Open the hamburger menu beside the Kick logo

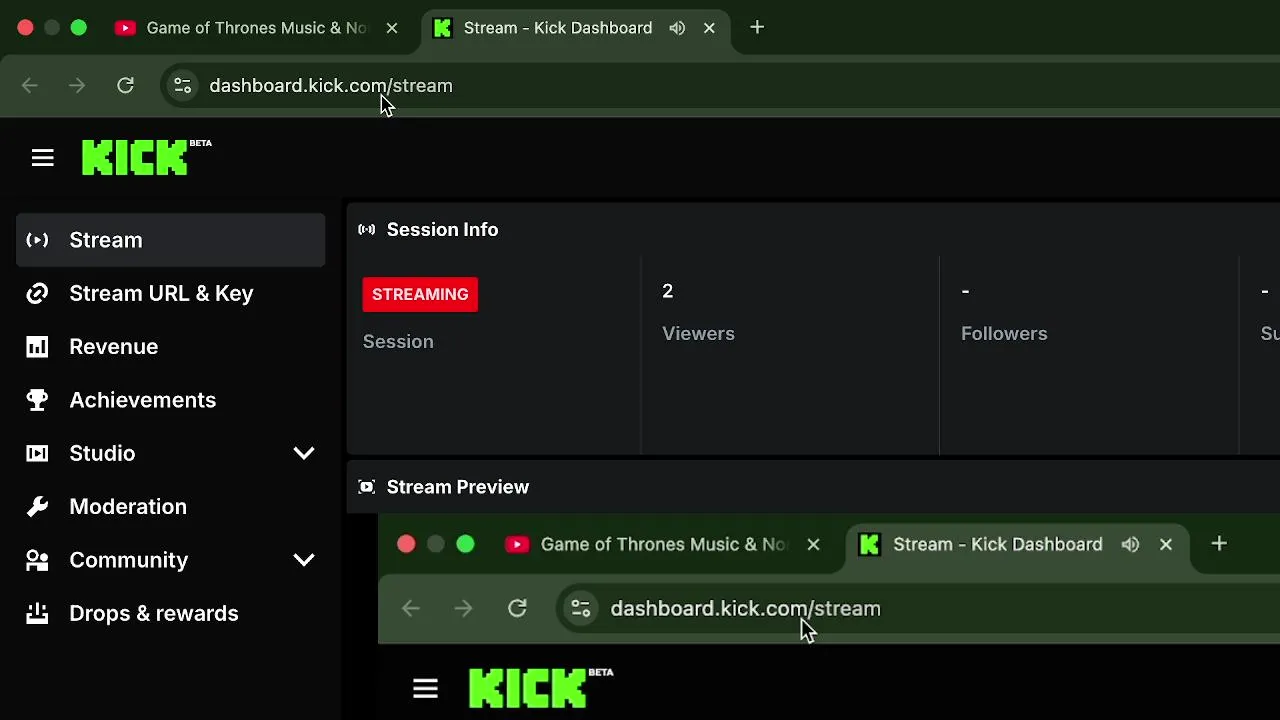tap(42, 158)
